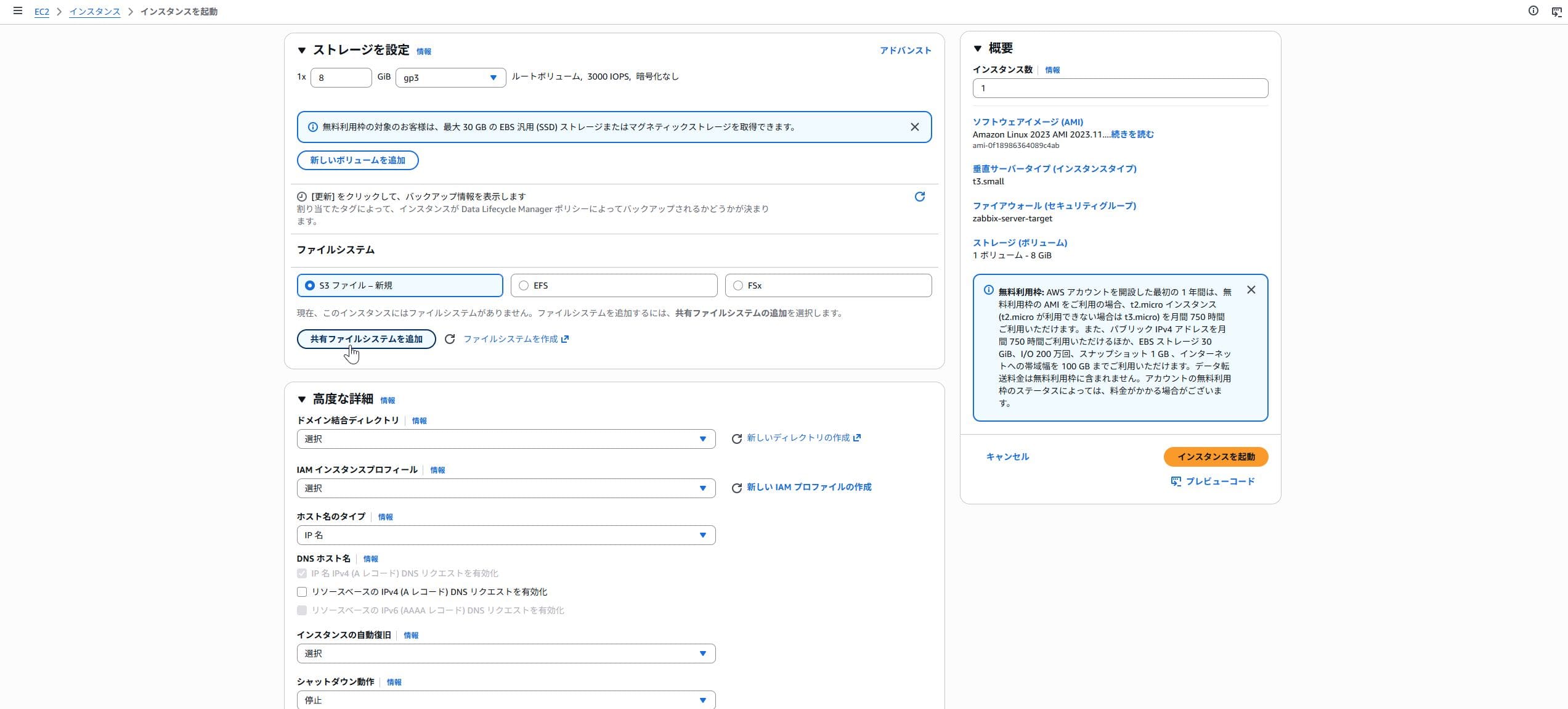Open the Info panel in the header
The image size is (1568, 709).
click(1532, 10)
